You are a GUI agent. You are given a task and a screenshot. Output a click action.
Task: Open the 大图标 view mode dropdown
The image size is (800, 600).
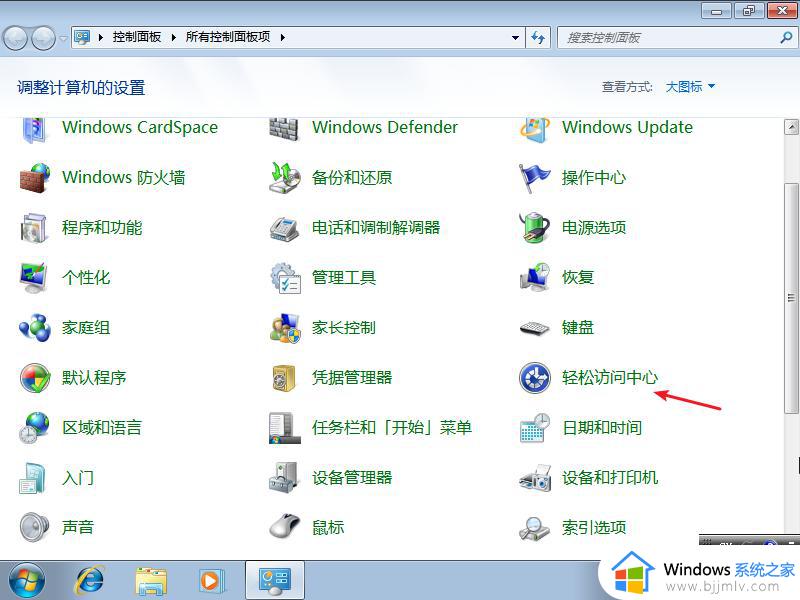(690, 87)
